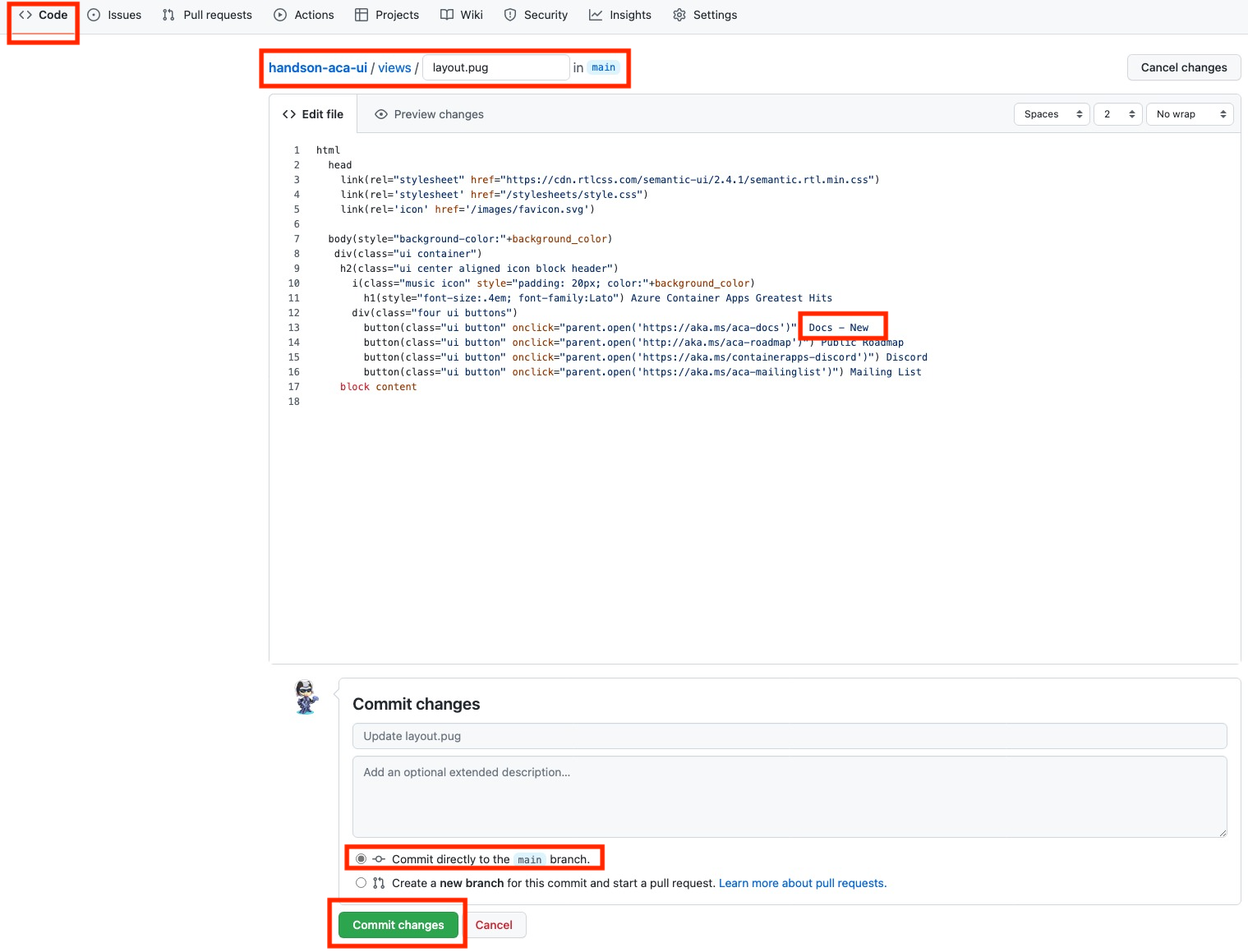This screenshot has height=952, width=1248.
Task: Open the Security tab
Action: (x=536, y=15)
